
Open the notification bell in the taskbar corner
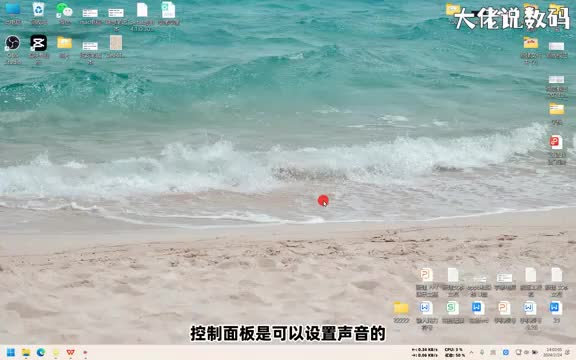coord(568,352)
